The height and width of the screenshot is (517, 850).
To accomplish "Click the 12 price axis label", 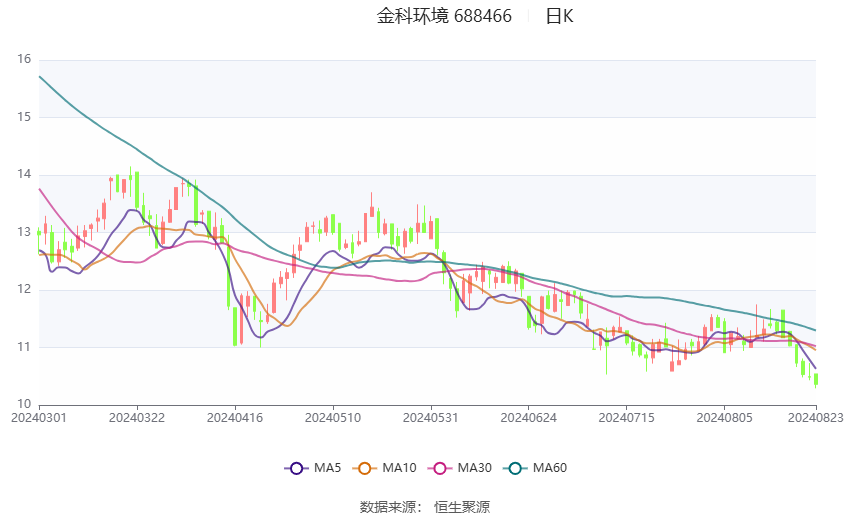I will click(24, 289).
